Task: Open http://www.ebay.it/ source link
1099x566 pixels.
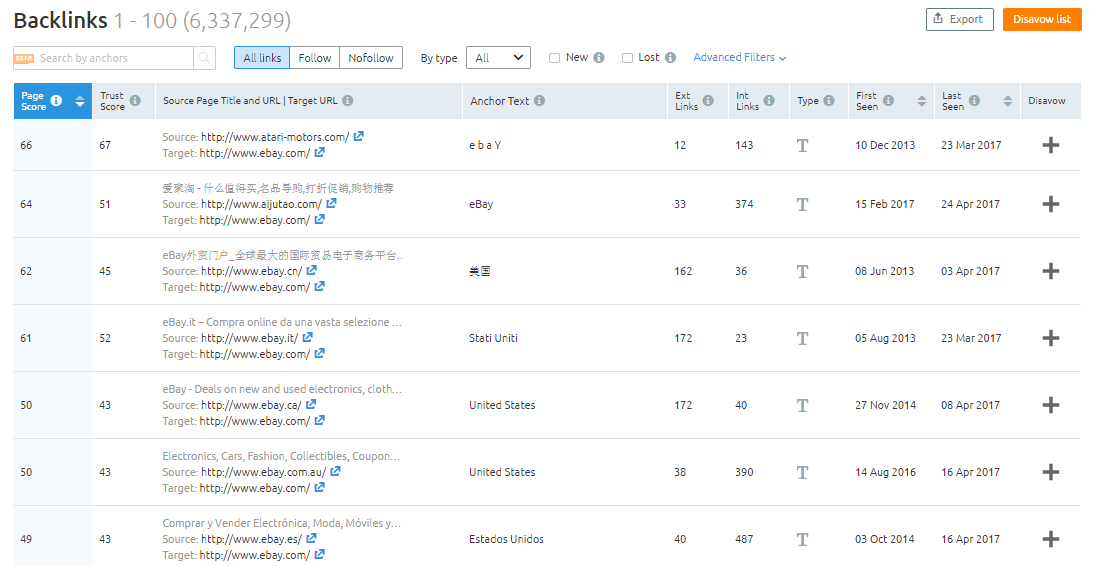Action: point(250,338)
